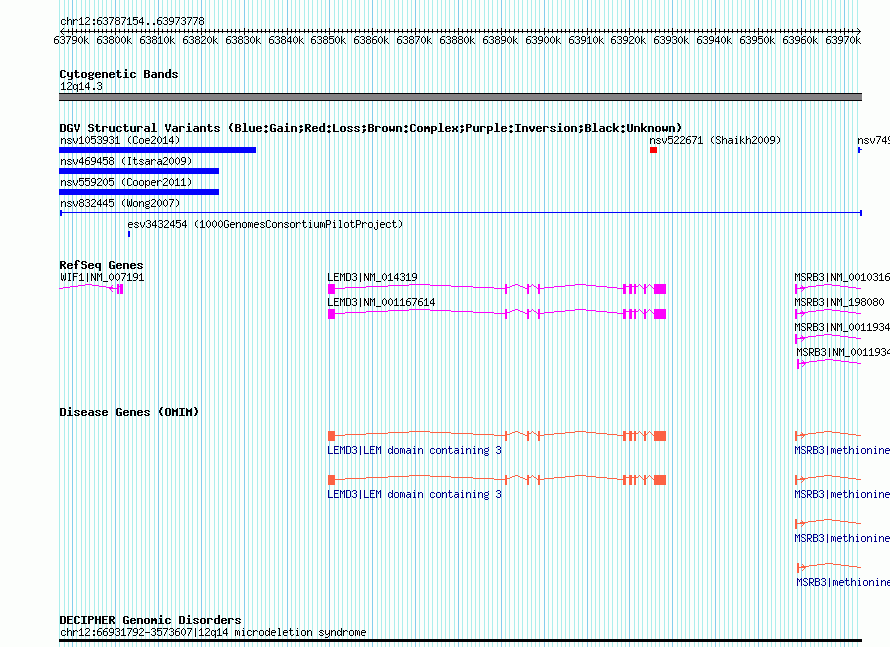Click the nsv1053931 (Coe2014) variant label
The width and height of the screenshot is (890, 647).
click(x=120, y=140)
